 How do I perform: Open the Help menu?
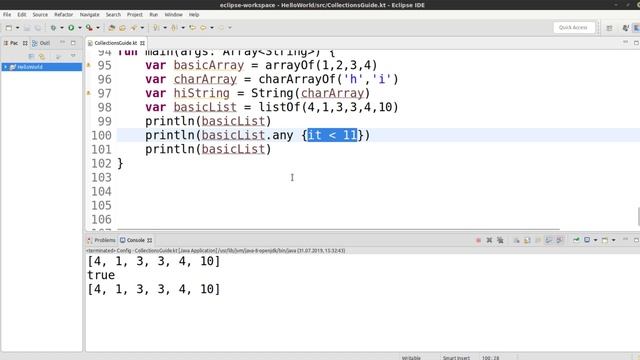click(x=194, y=15)
